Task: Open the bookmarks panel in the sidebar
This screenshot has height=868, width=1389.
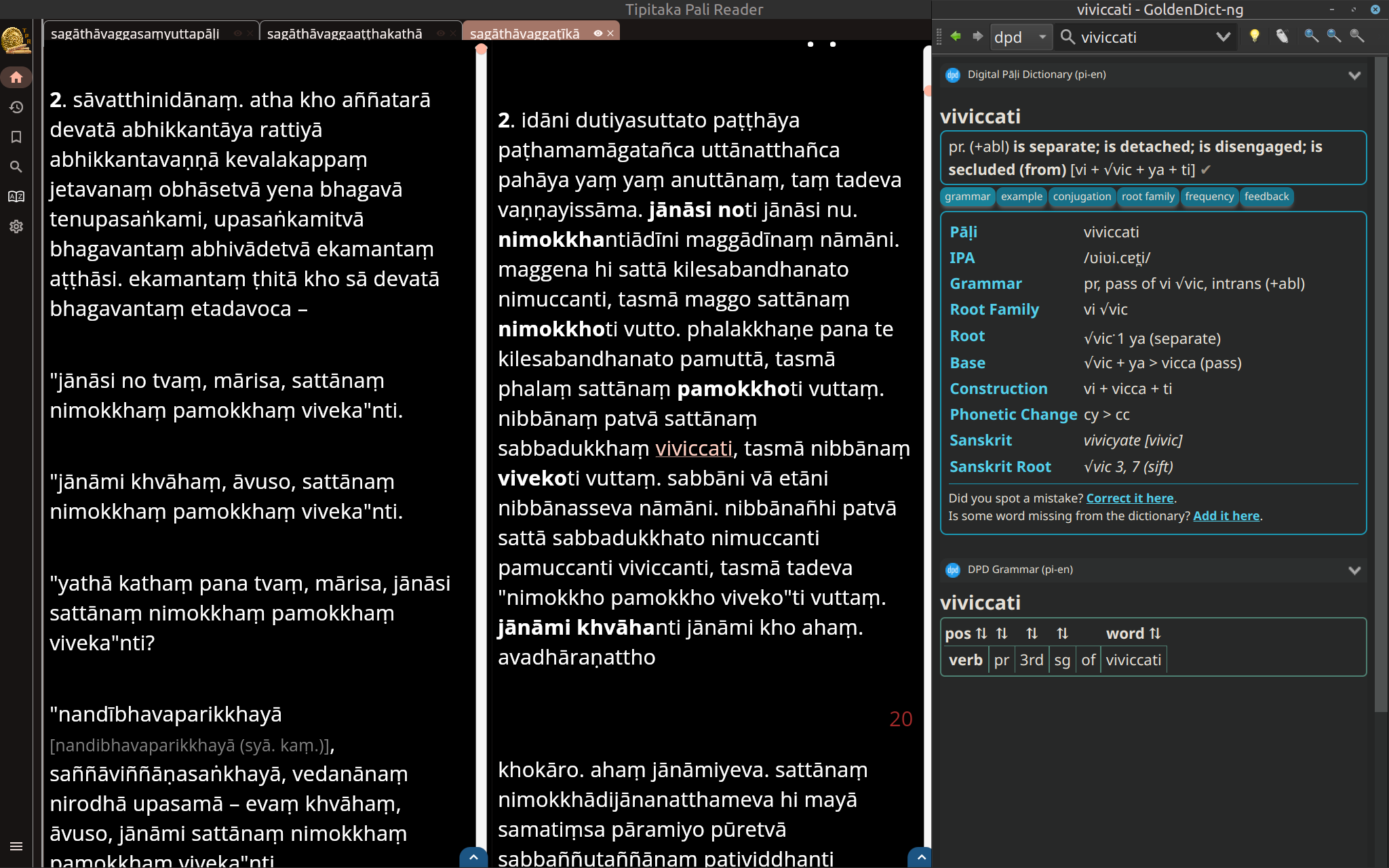Action: (x=16, y=137)
